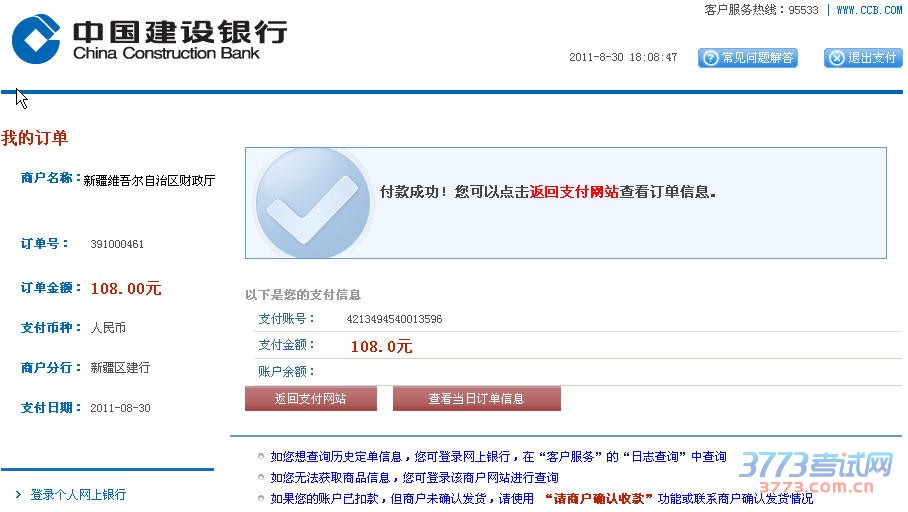The width and height of the screenshot is (908, 512).
Task: Click the blue CCB logo emblem
Action: [x=36, y=39]
